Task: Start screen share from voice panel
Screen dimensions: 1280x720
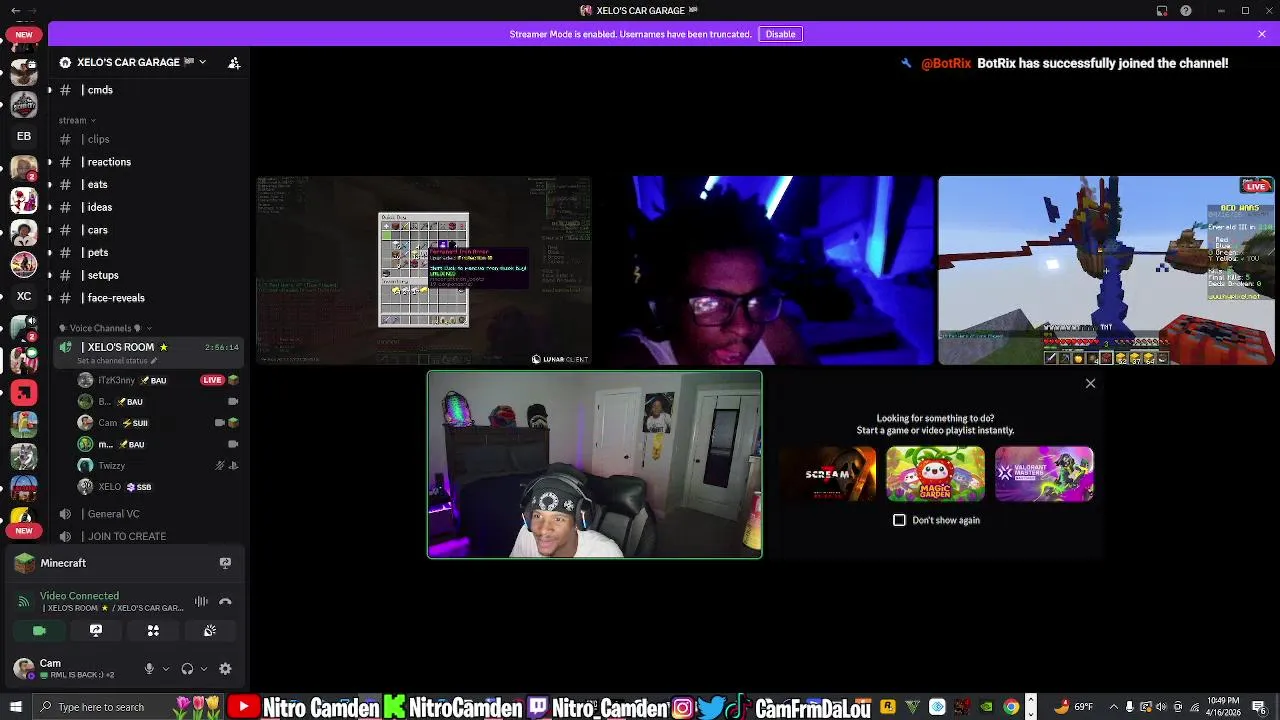Action: [x=96, y=631]
